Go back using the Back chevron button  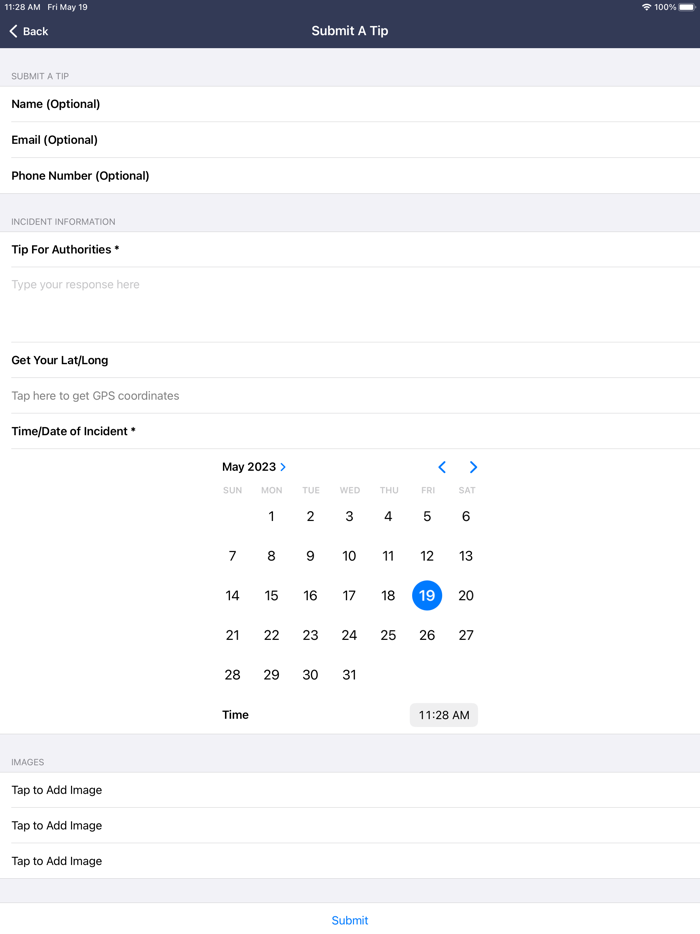[x=29, y=31]
